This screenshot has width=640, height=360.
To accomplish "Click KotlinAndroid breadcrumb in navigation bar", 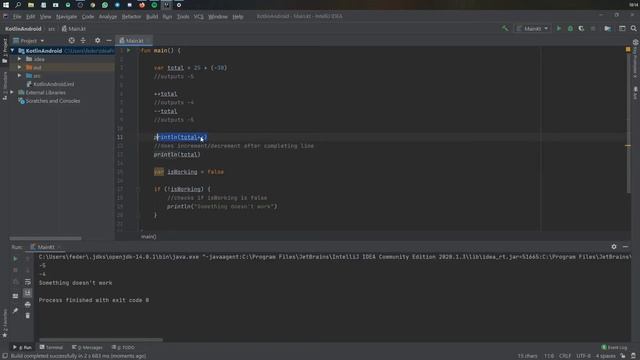I will (x=23, y=29).
